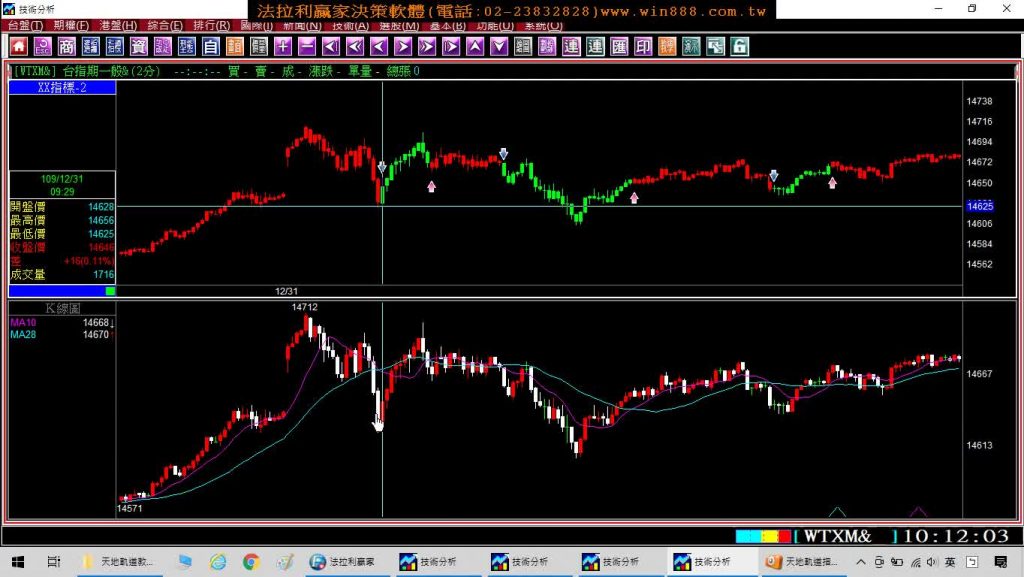The width and height of the screenshot is (1024, 577).
Task: Click the orange document toolbar icon
Action: [x=234, y=46]
